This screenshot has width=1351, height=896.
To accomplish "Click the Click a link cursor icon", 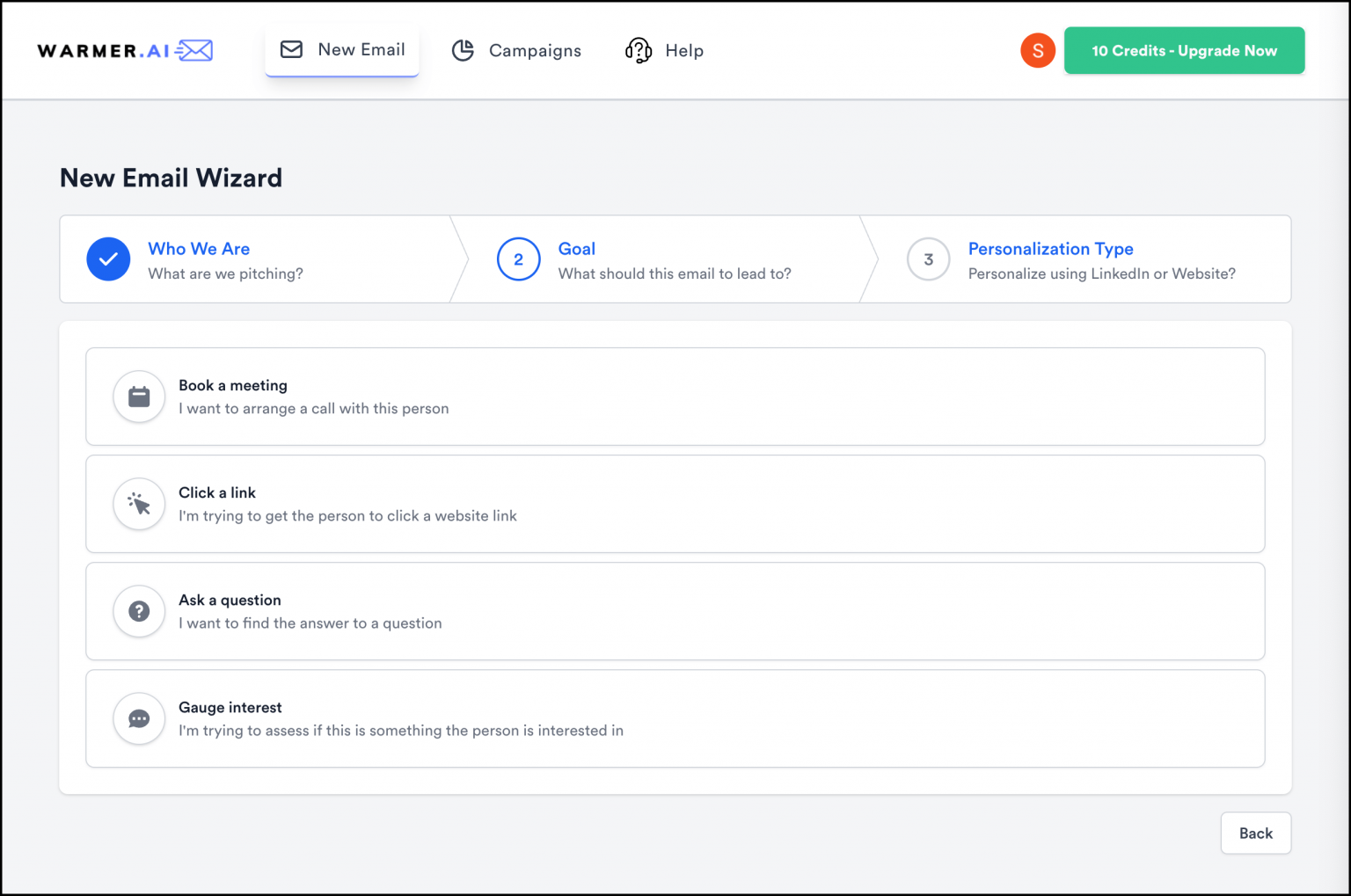I will click(138, 504).
